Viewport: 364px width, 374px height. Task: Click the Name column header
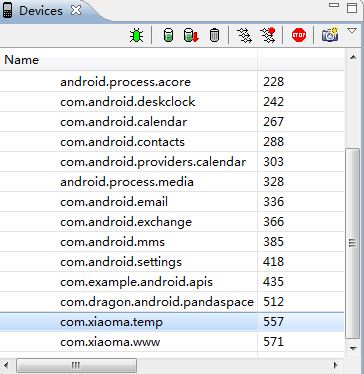(129, 60)
